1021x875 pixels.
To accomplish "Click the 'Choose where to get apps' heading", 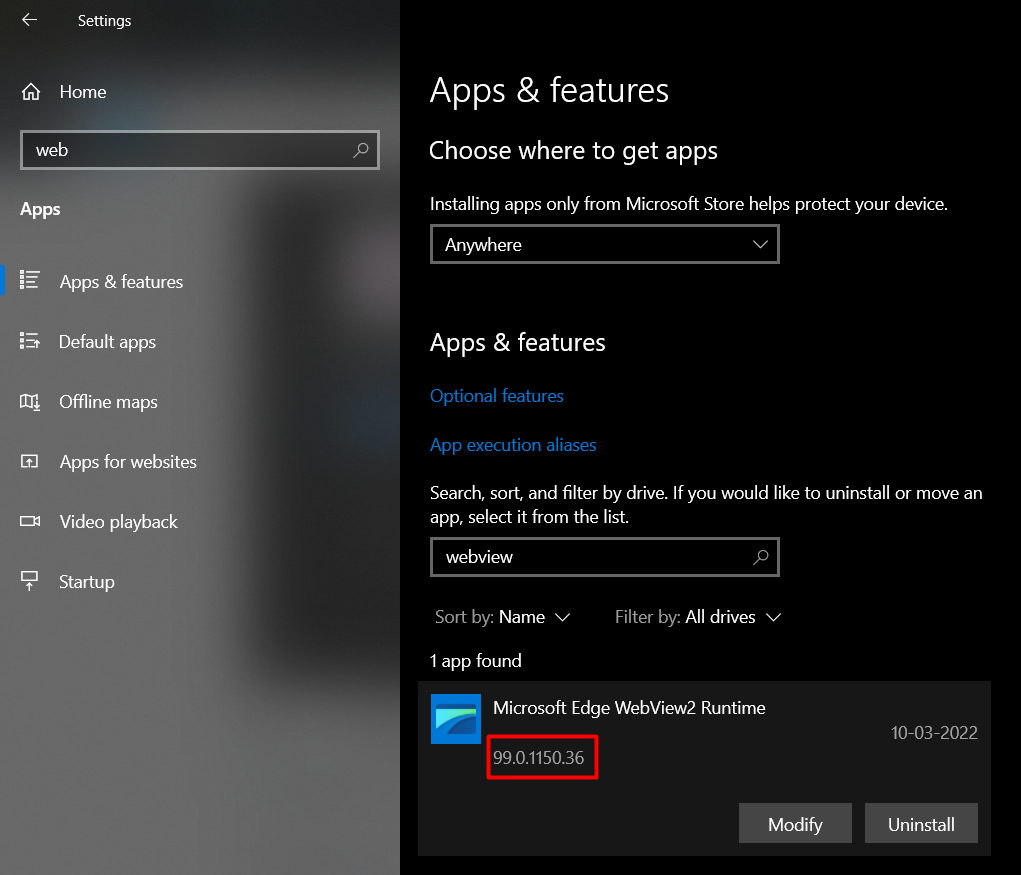I will click(573, 150).
